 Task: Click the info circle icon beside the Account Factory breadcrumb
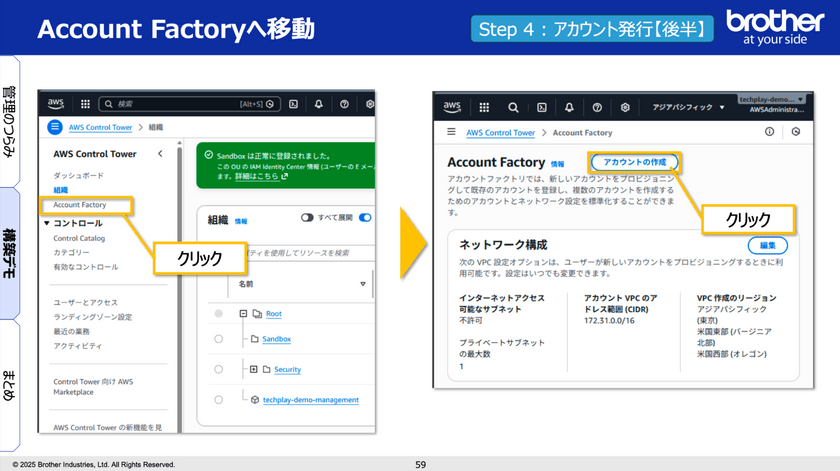pyautogui.click(x=769, y=132)
